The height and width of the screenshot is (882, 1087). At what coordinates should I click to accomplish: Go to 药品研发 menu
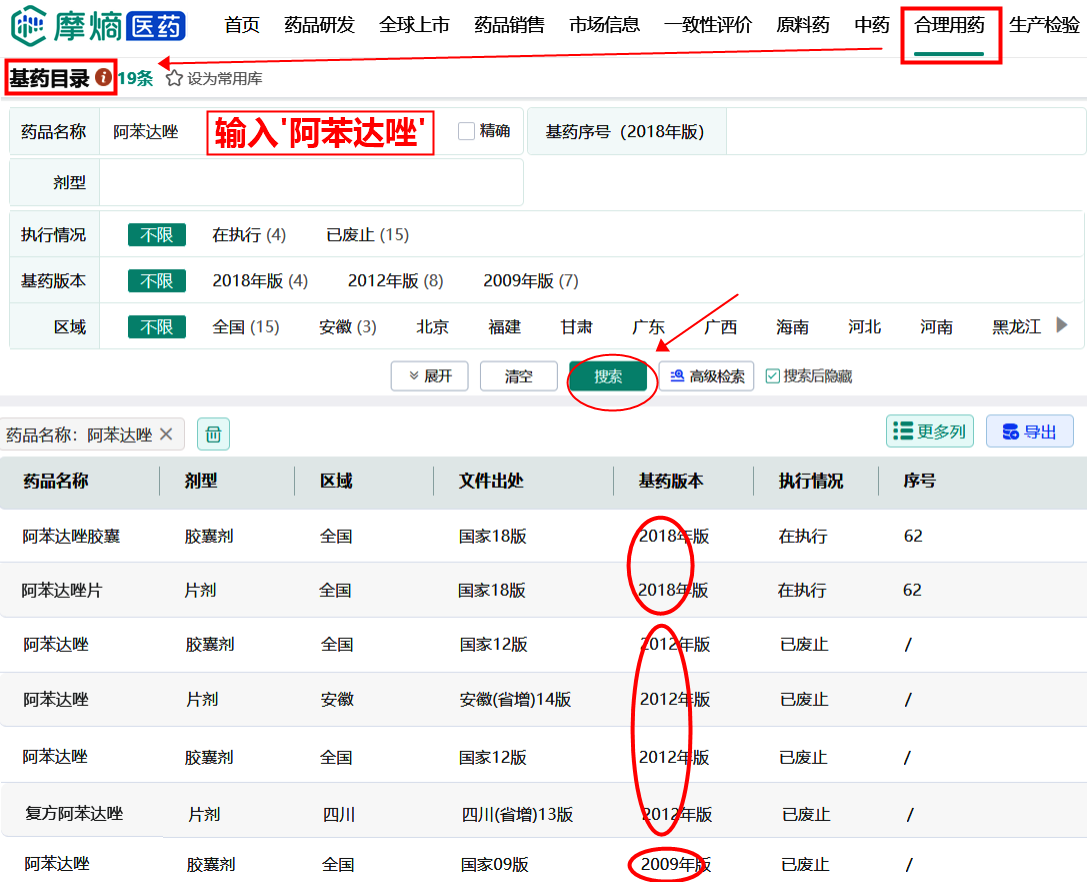click(x=319, y=26)
